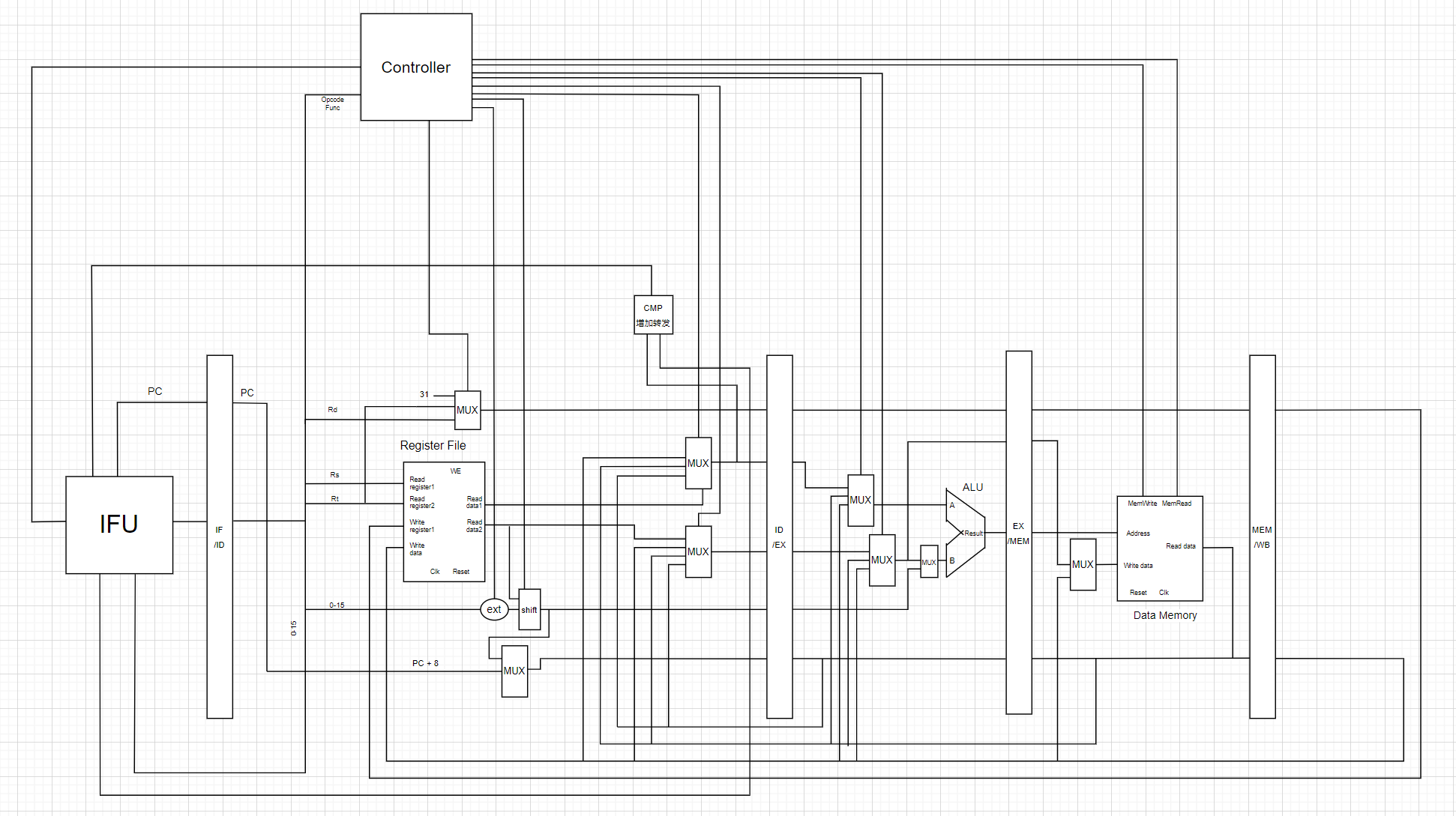Select the ALU 'Result' output label
The image size is (1456, 816).
(973, 534)
